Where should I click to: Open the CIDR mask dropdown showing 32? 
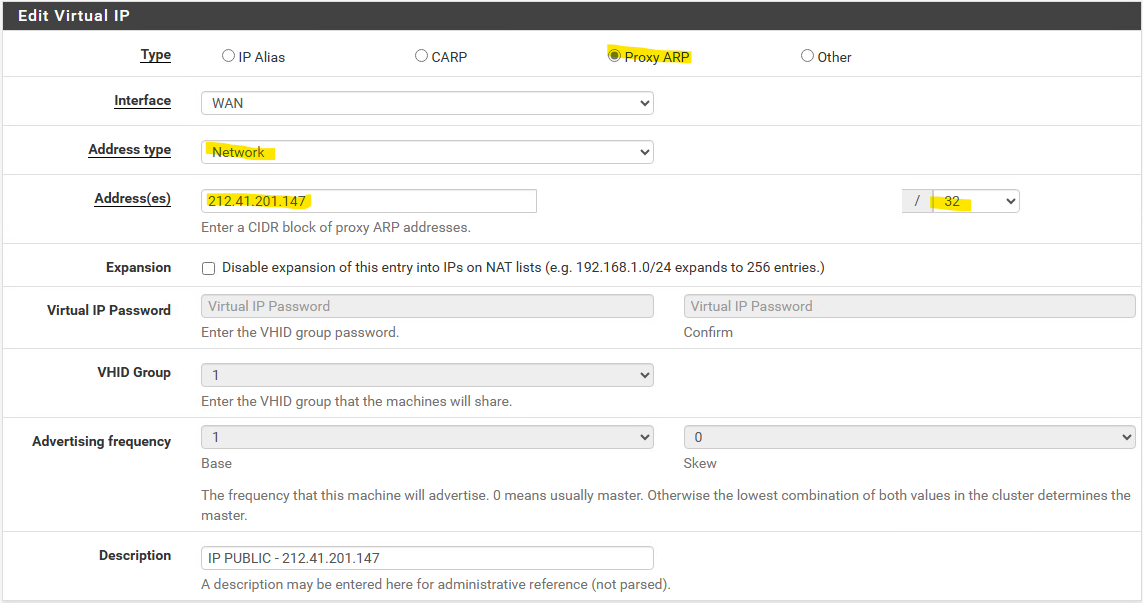pos(975,201)
